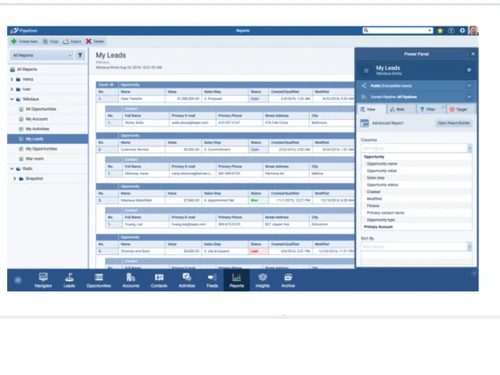500x375 pixels.
Task: Click the green Create New plus icon
Action: 14,41
